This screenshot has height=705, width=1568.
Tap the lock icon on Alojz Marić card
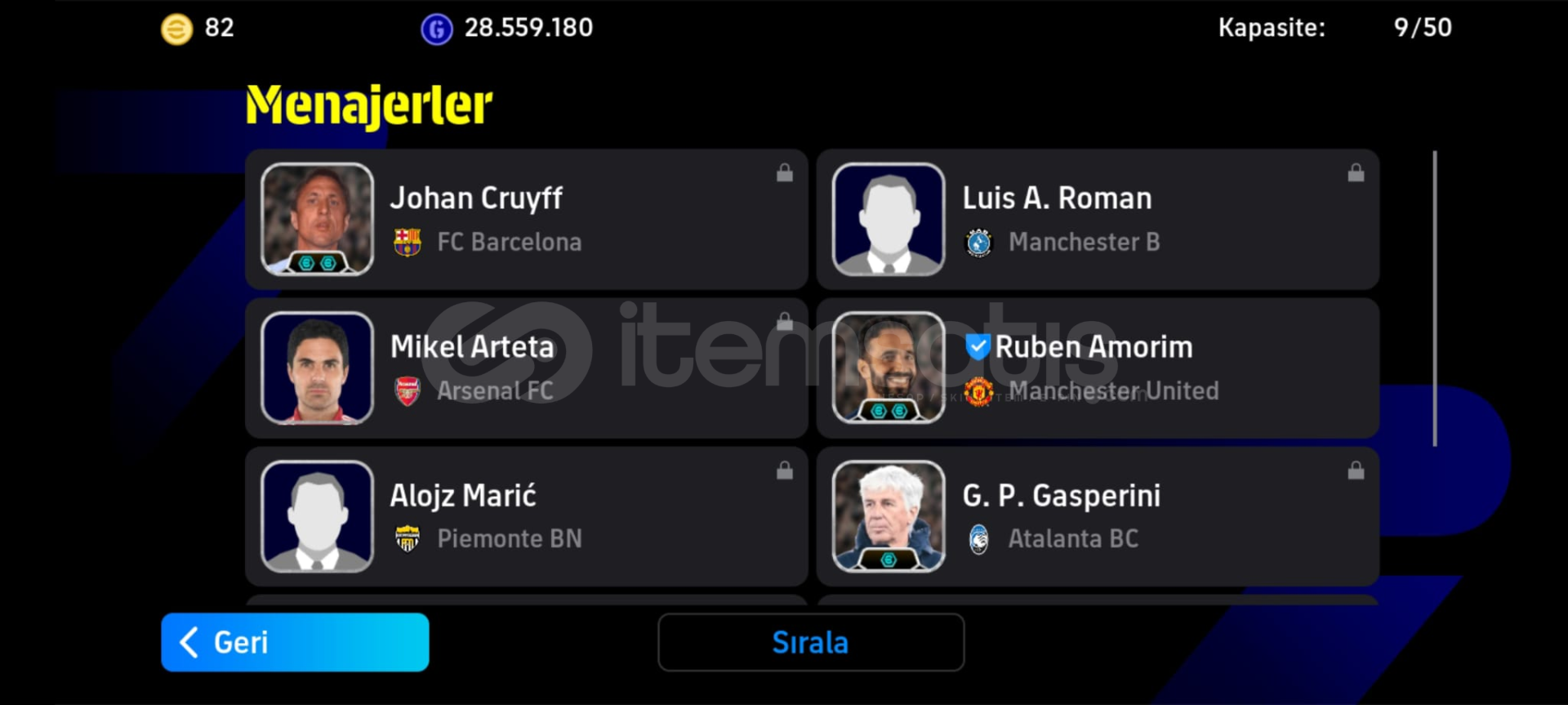pyautogui.click(x=785, y=470)
